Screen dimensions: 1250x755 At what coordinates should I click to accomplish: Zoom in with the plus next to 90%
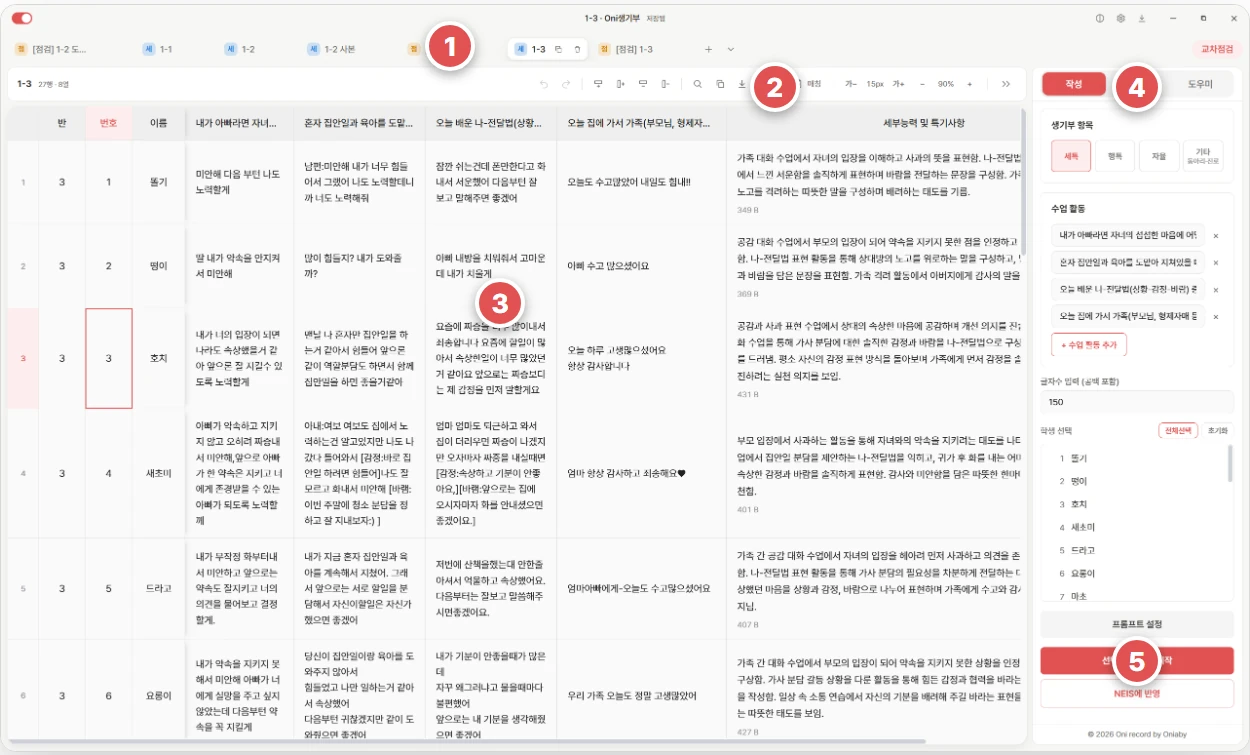(x=970, y=84)
